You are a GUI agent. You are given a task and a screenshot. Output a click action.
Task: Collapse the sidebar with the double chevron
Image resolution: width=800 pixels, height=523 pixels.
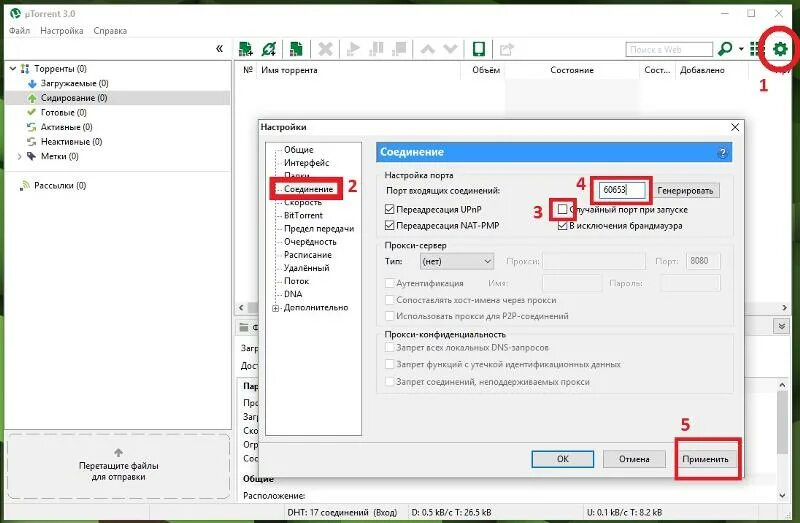(219, 48)
